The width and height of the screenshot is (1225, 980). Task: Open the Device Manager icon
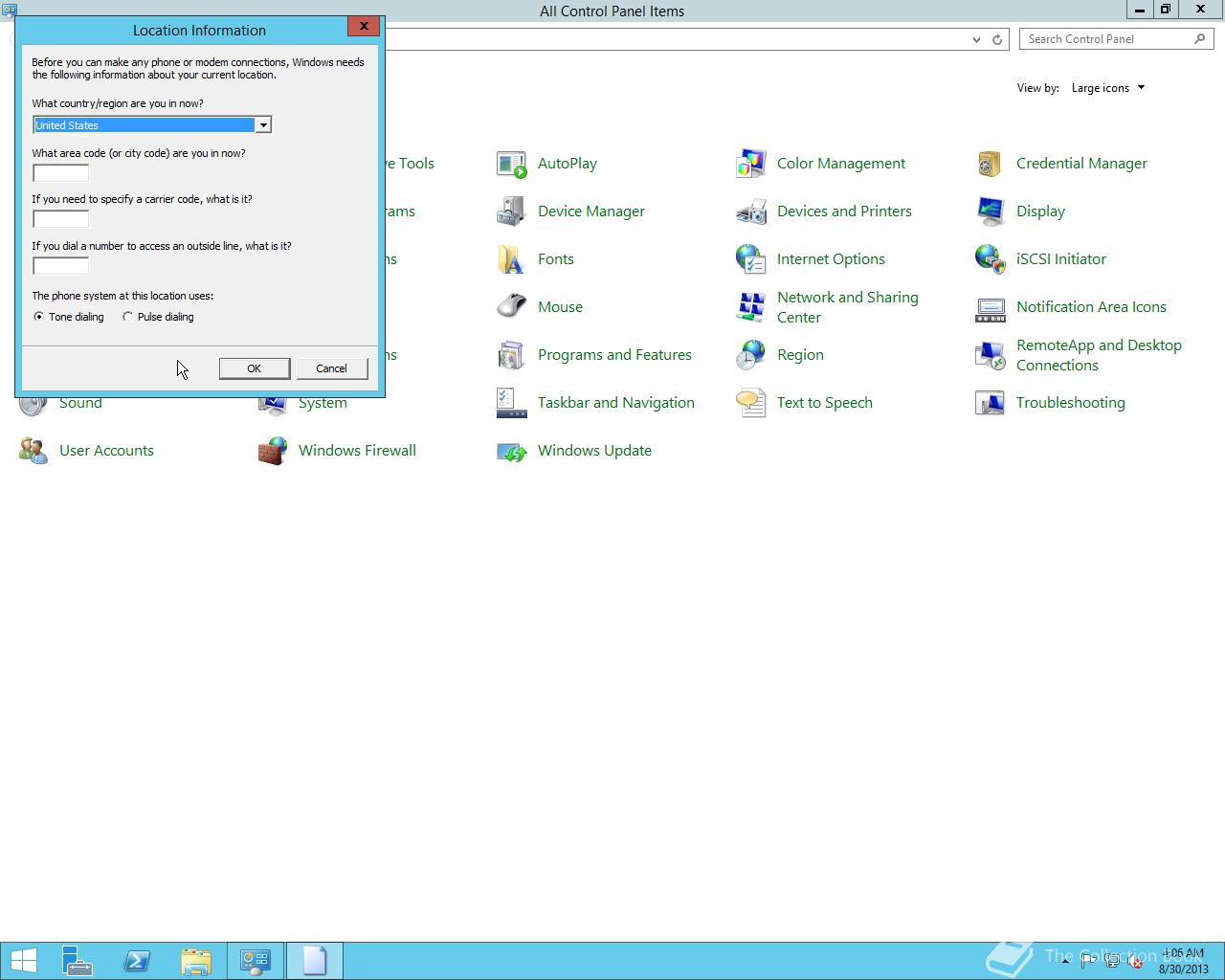(x=512, y=212)
